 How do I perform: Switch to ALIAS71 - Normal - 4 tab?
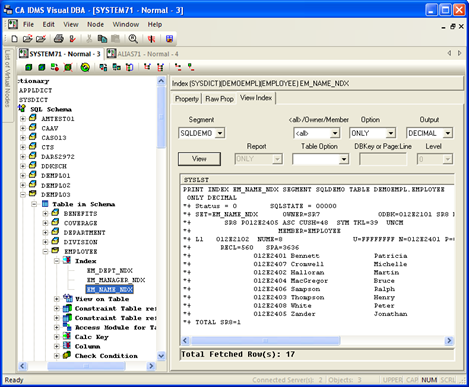click(143, 54)
